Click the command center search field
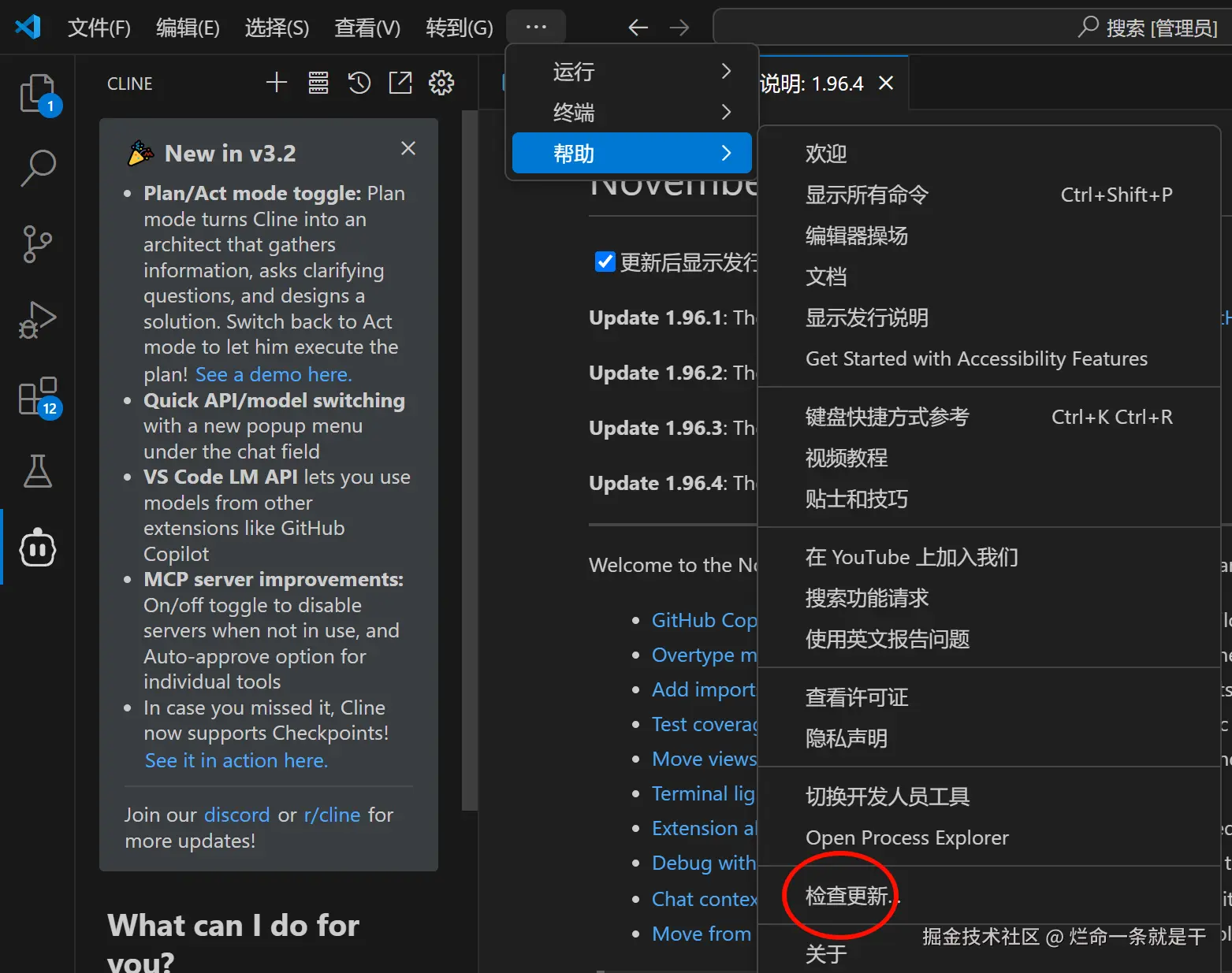This screenshot has height=973, width=1232. click(972, 28)
